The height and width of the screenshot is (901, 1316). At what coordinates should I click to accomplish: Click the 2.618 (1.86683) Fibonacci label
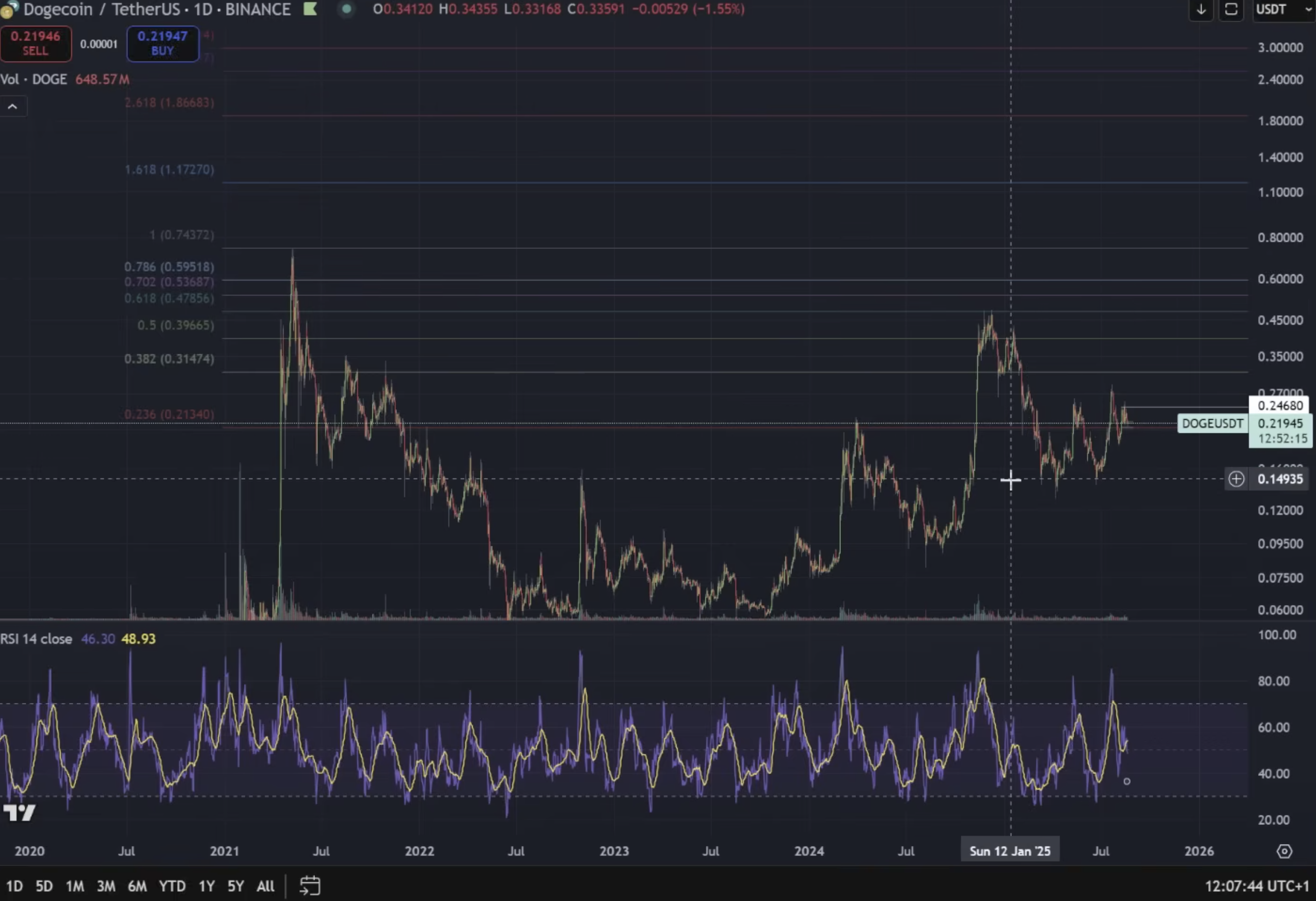[169, 103]
